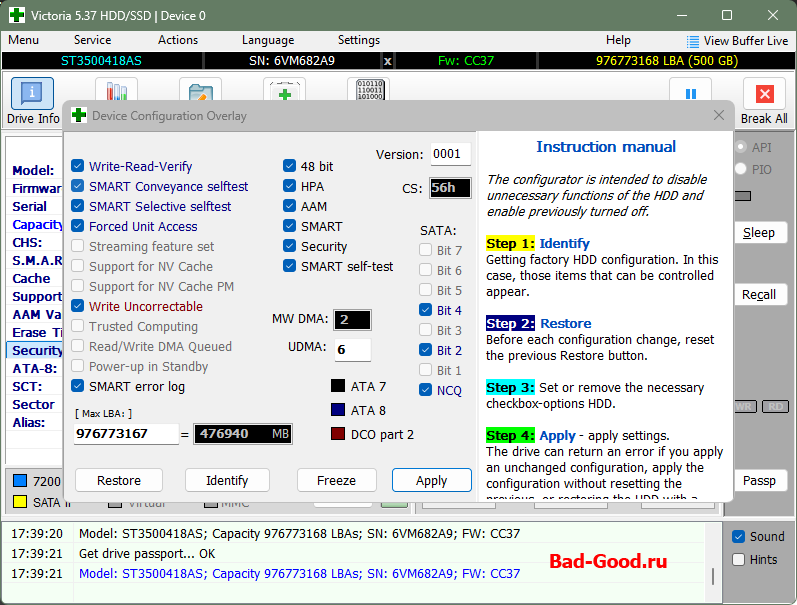
Task: Enable the Hints checkbox
Action: click(738, 560)
